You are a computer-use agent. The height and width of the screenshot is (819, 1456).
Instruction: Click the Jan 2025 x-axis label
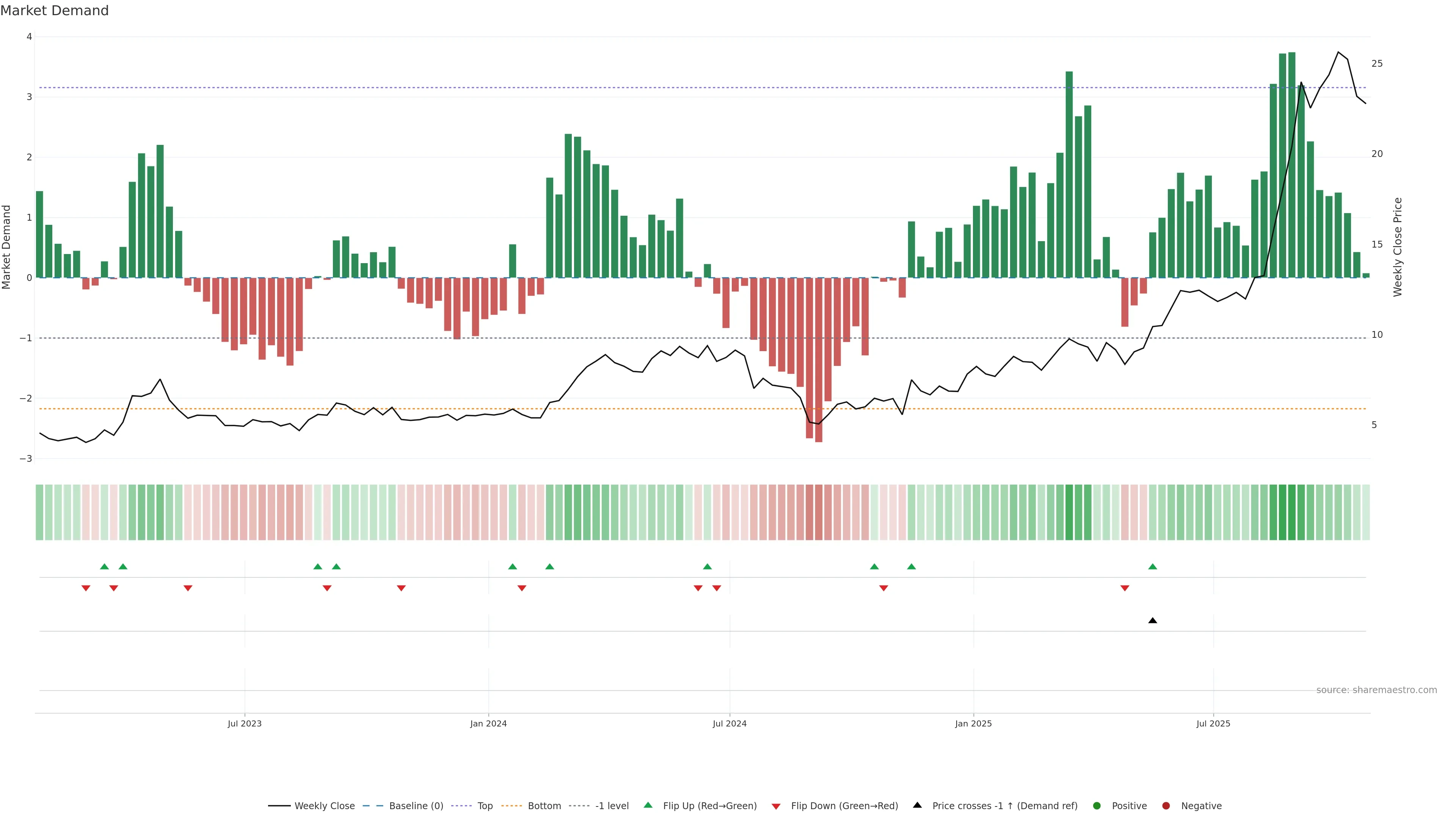click(973, 723)
